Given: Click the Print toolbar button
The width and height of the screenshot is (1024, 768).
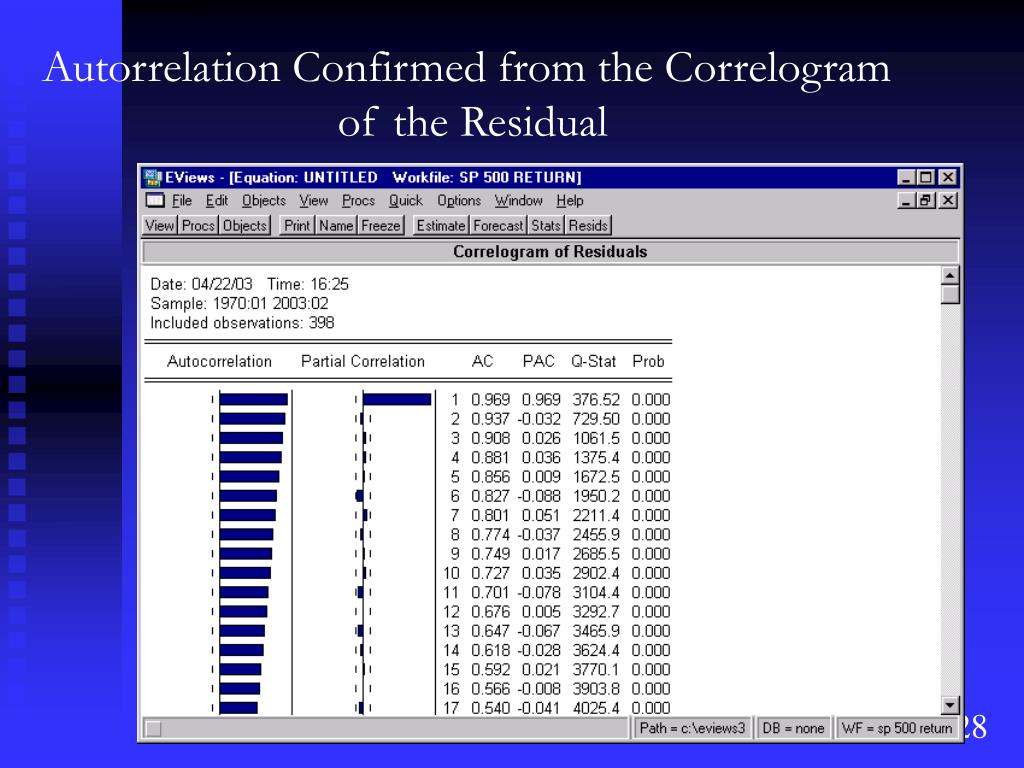Looking at the screenshot, I should coord(297,225).
